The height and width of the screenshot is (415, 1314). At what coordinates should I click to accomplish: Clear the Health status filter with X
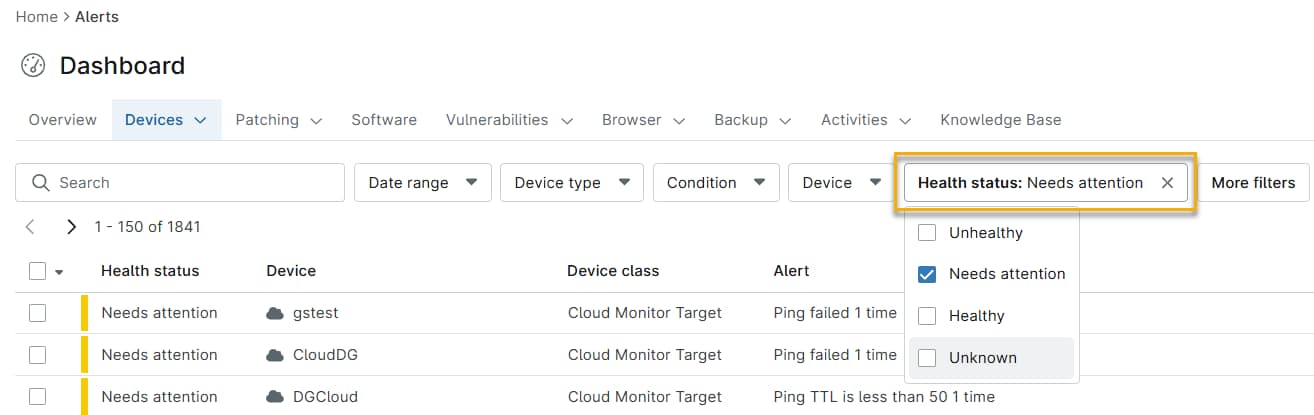(x=1167, y=183)
